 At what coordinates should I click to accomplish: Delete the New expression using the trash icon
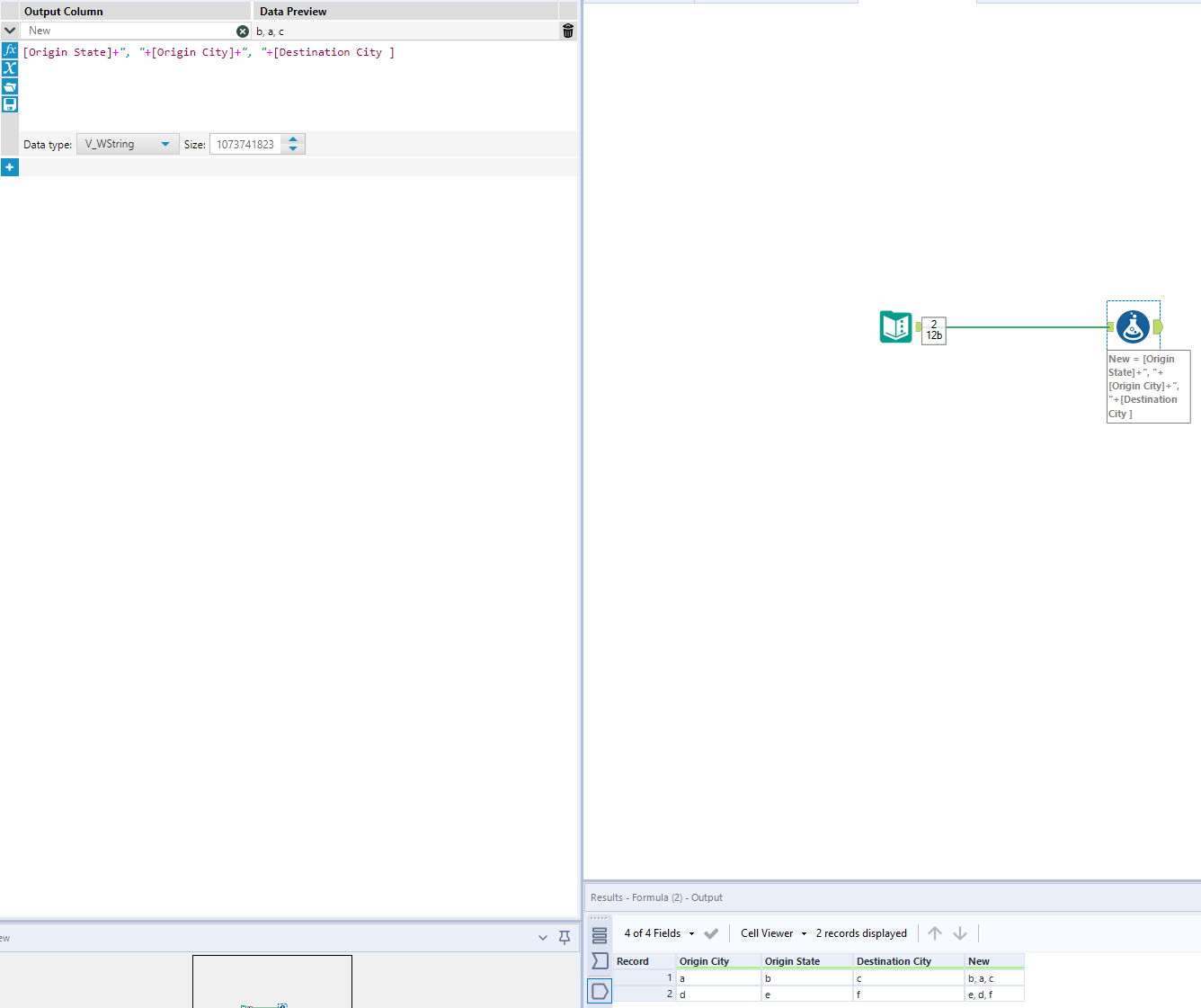point(566,30)
